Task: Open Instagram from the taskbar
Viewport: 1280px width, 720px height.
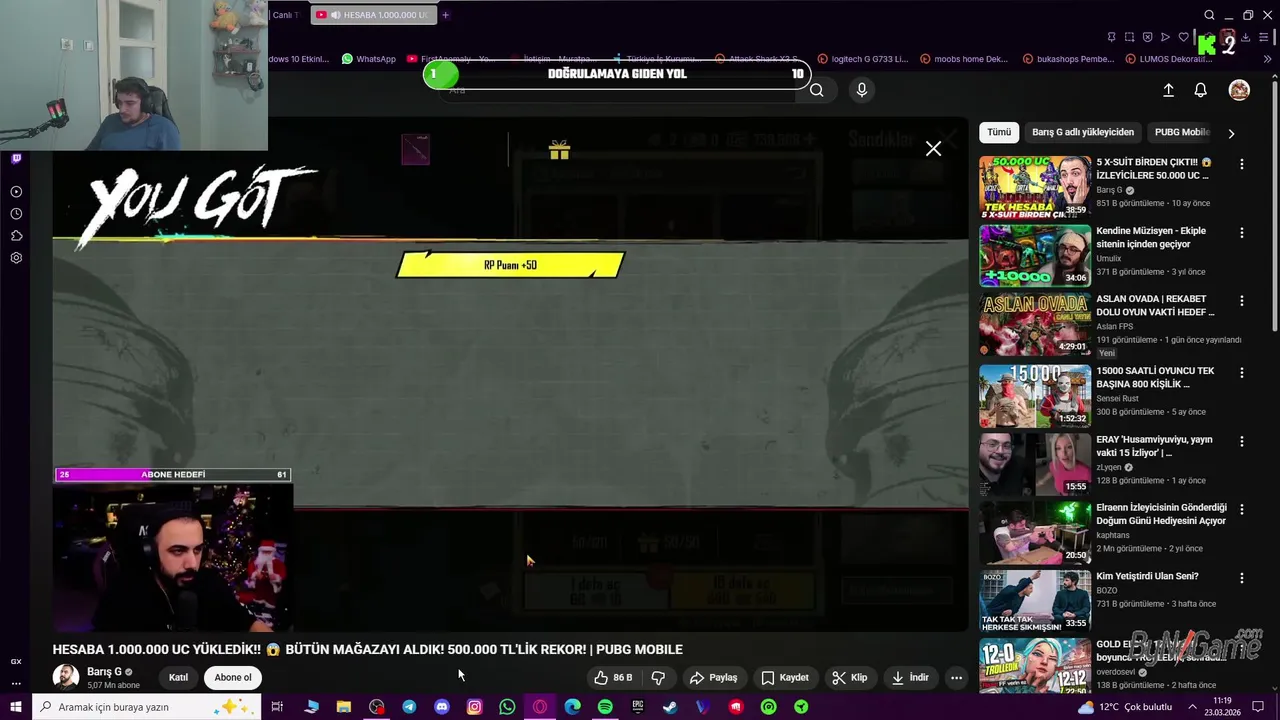Action: pyautogui.click(x=475, y=707)
